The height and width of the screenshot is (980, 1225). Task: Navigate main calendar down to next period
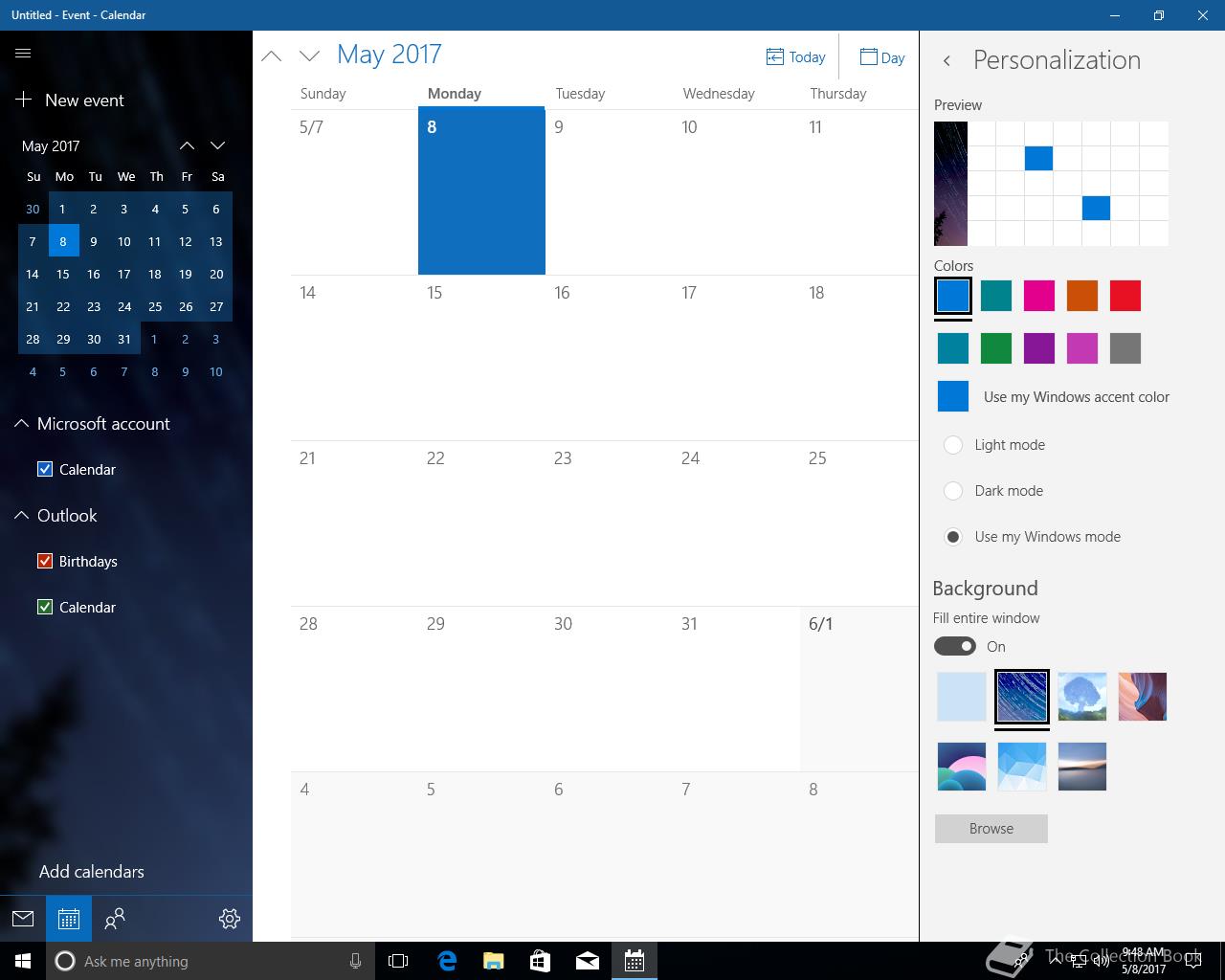309,56
